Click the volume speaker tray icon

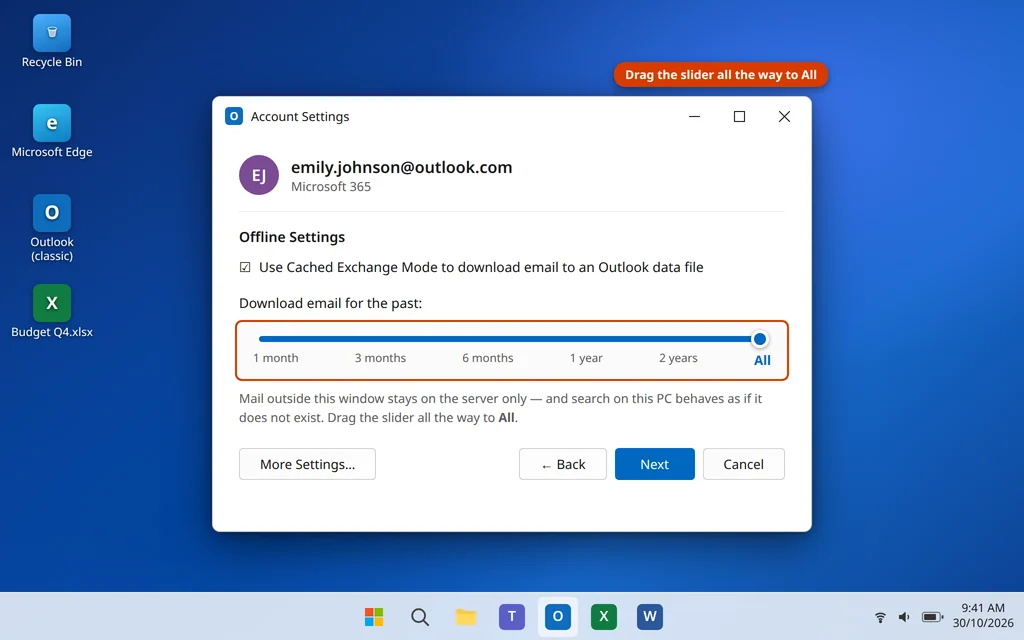pos(904,616)
